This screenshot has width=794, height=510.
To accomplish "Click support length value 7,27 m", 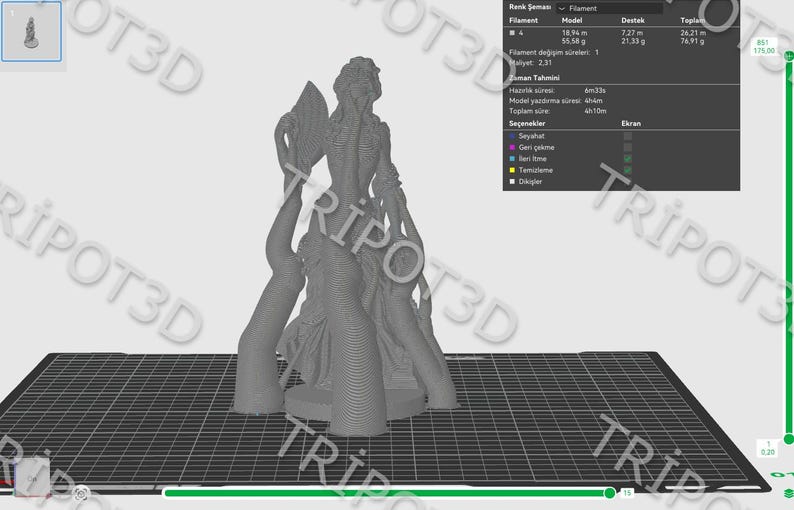I will (x=632, y=33).
